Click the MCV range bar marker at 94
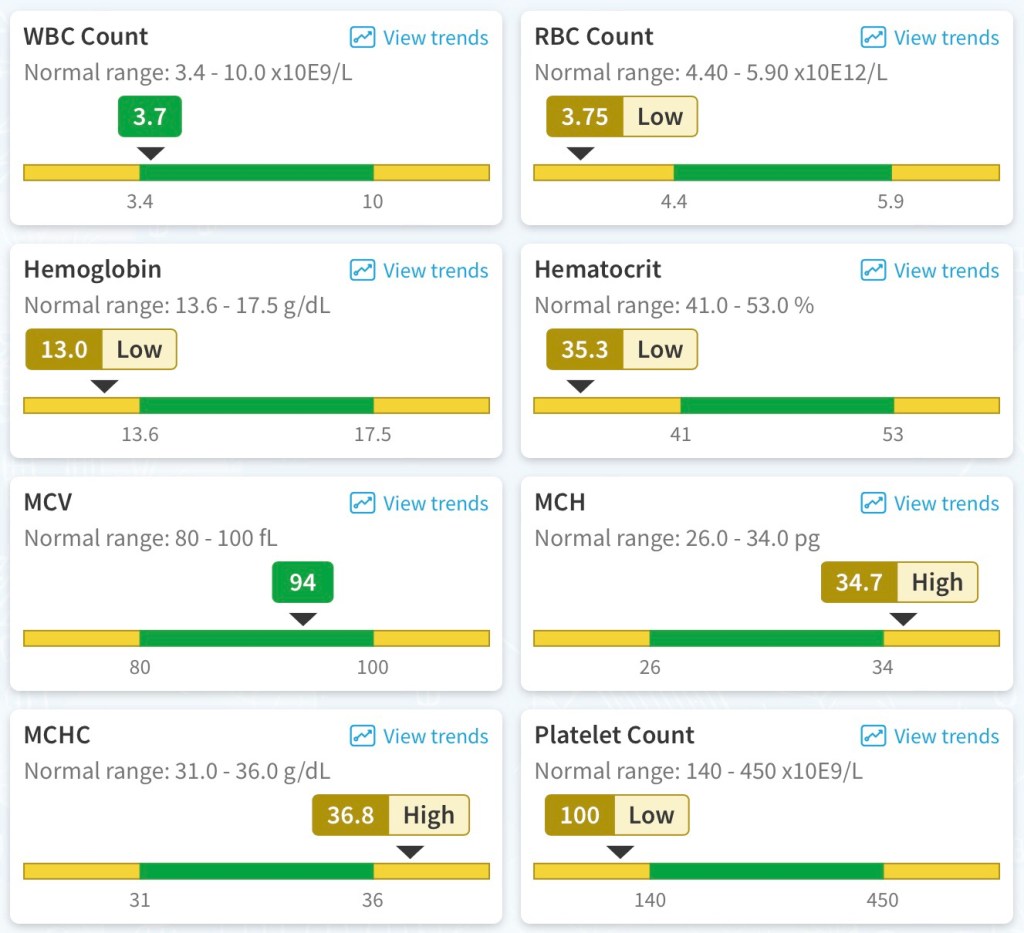The image size is (1024, 933). (x=303, y=620)
